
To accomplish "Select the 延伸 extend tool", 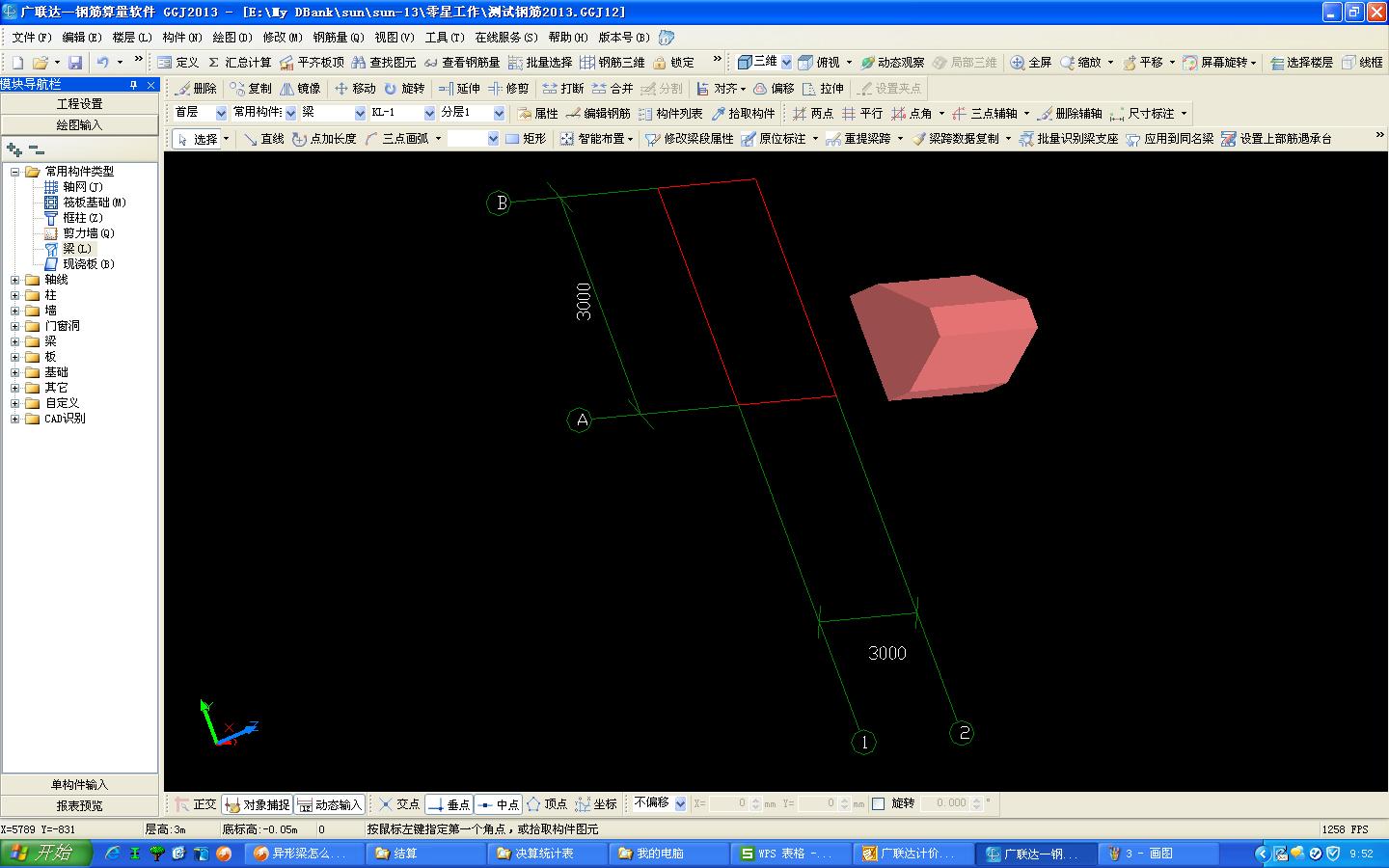I will pyautogui.click(x=459, y=88).
